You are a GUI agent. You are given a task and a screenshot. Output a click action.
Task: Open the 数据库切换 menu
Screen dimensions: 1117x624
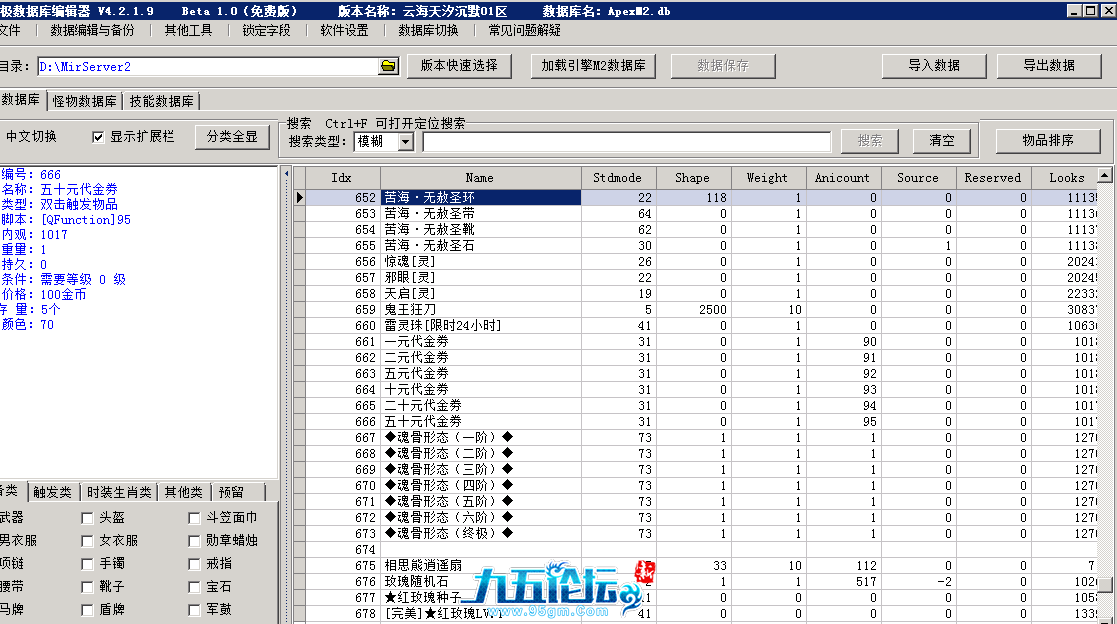(428, 30)
